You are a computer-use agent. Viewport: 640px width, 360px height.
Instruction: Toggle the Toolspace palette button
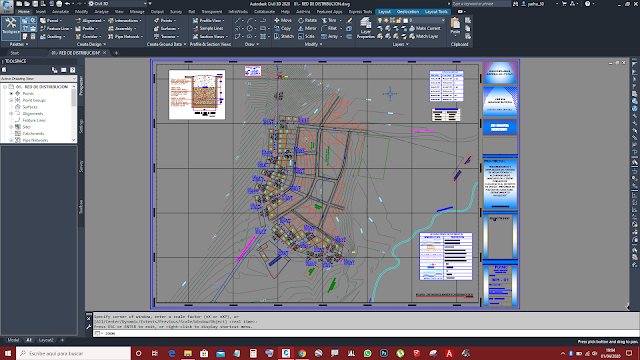(11, 28)
